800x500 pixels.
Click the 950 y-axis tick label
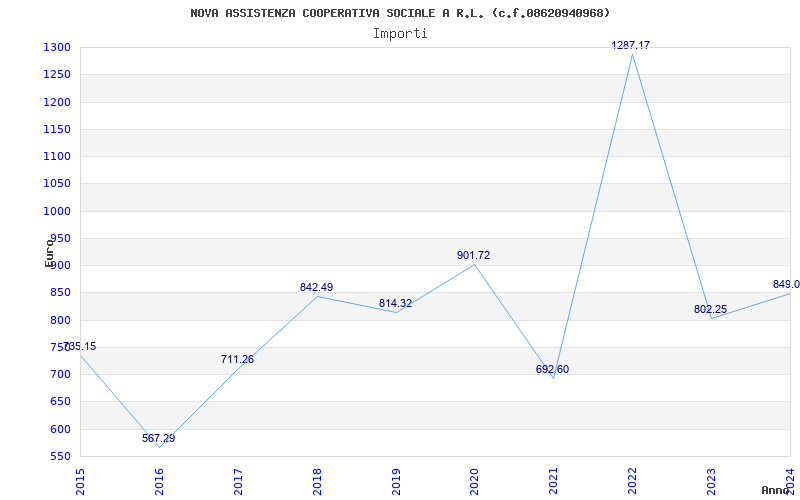[x=60, y=238]
